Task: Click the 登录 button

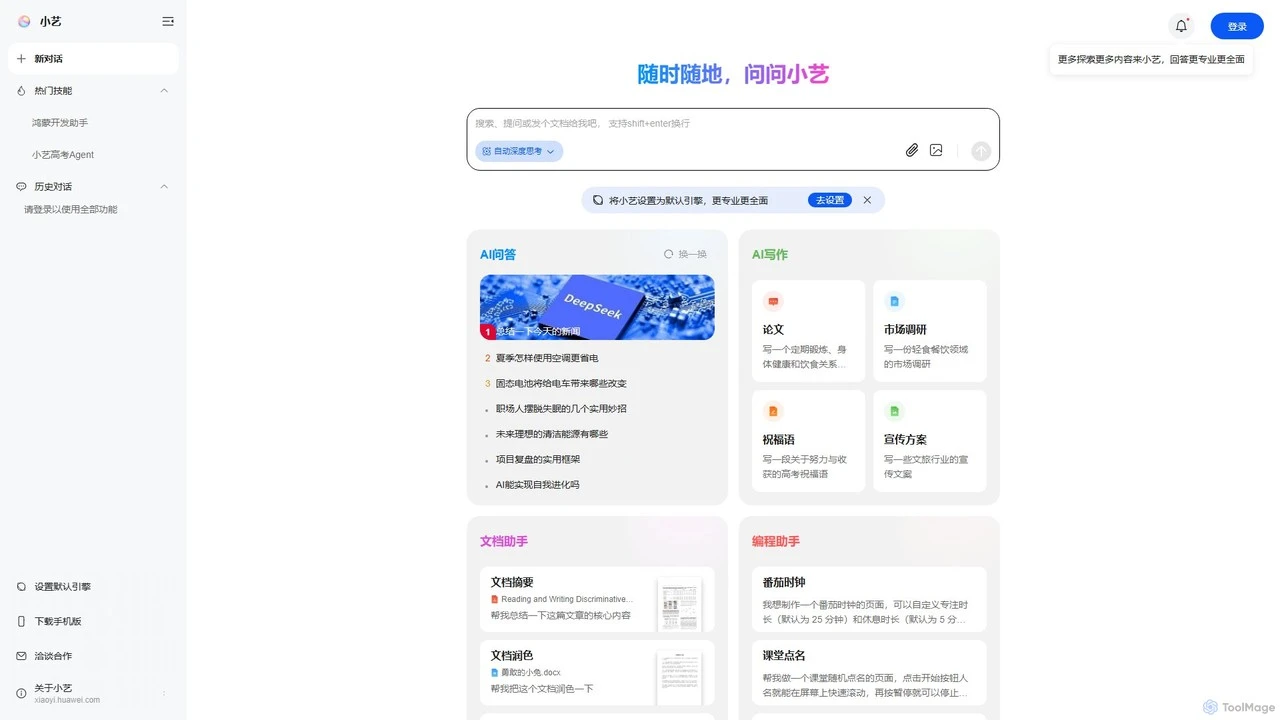Action: (x=1237, y=26)
